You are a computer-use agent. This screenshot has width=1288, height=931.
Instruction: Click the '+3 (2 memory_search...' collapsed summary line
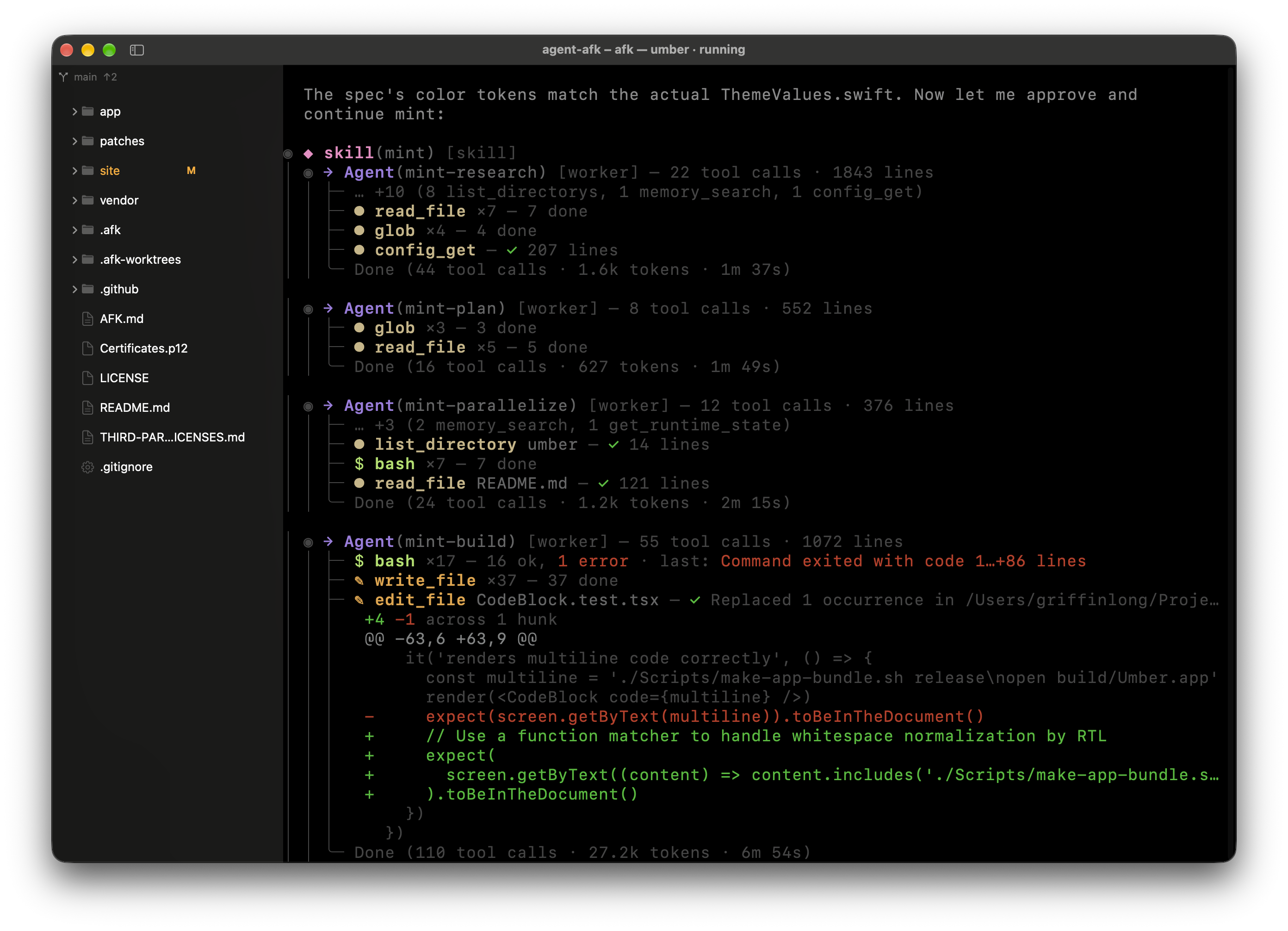(x=572, y=425)
